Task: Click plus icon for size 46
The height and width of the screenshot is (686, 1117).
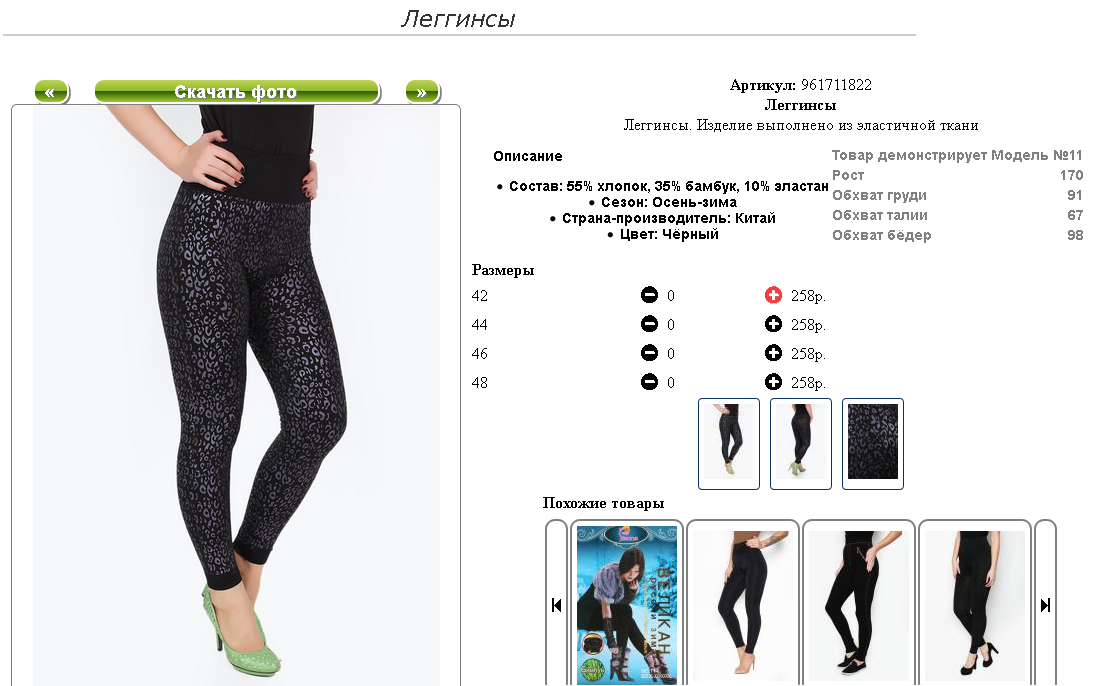Action: 773,353
